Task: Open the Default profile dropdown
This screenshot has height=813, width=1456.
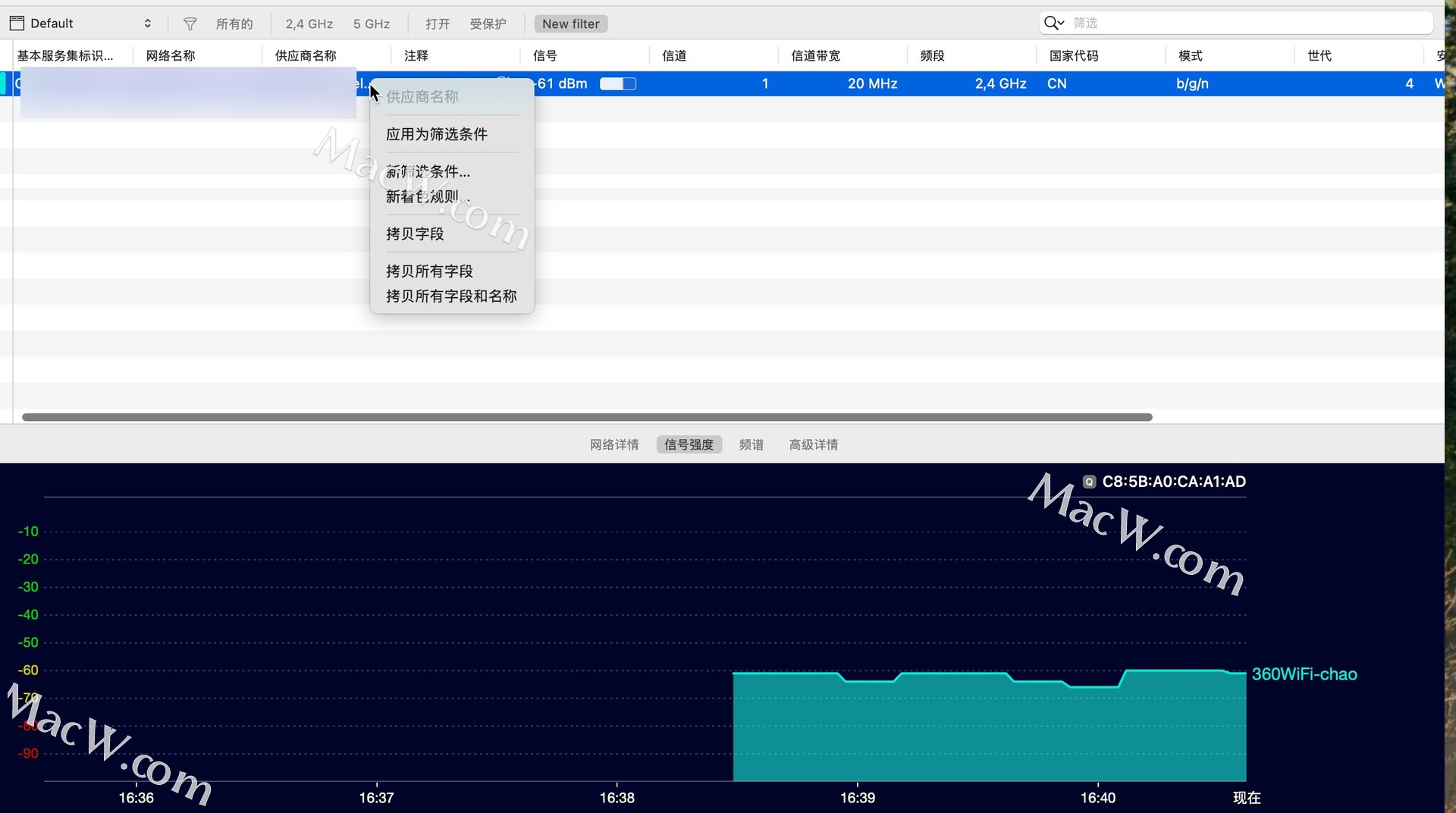Action: tap(80, 24)
